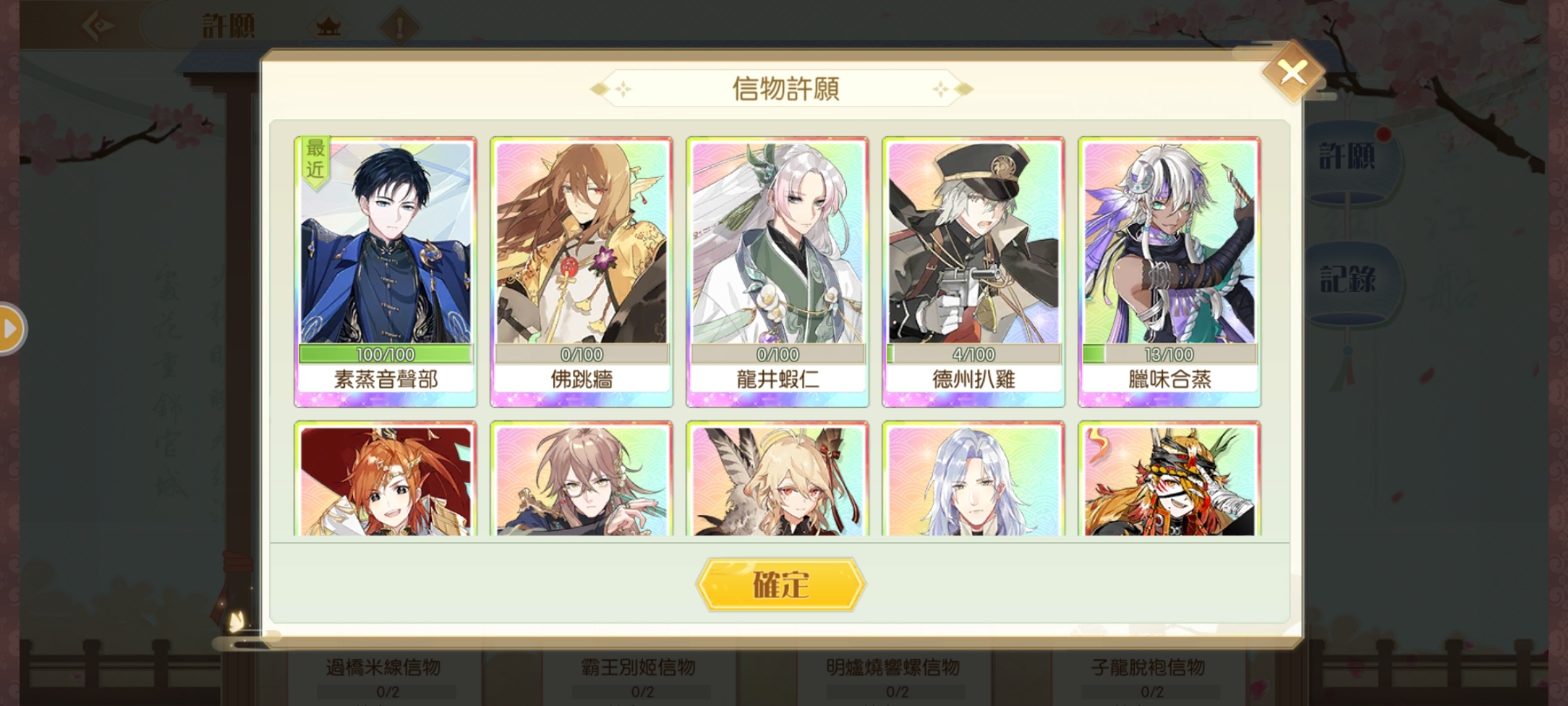Open the 許願 lantern tab
This screenshot has height=706, width=1568.
(1348, 158)
